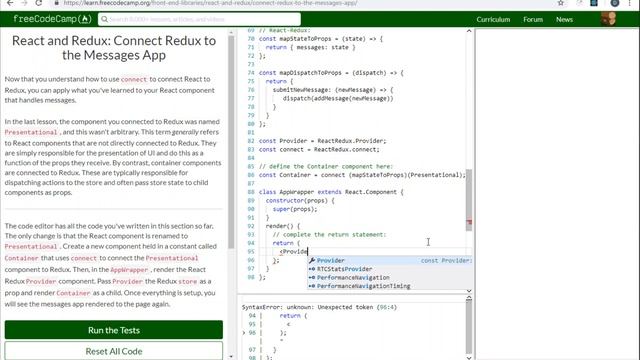Click the const Provider hint in autocomplete

pos(447,260)
